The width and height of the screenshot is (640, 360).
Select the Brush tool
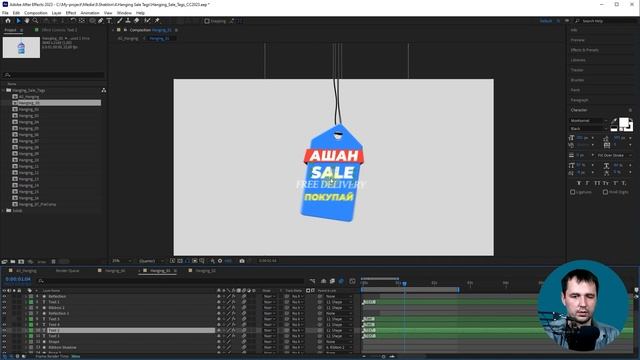pyautogui.click(x=120, y=20)
